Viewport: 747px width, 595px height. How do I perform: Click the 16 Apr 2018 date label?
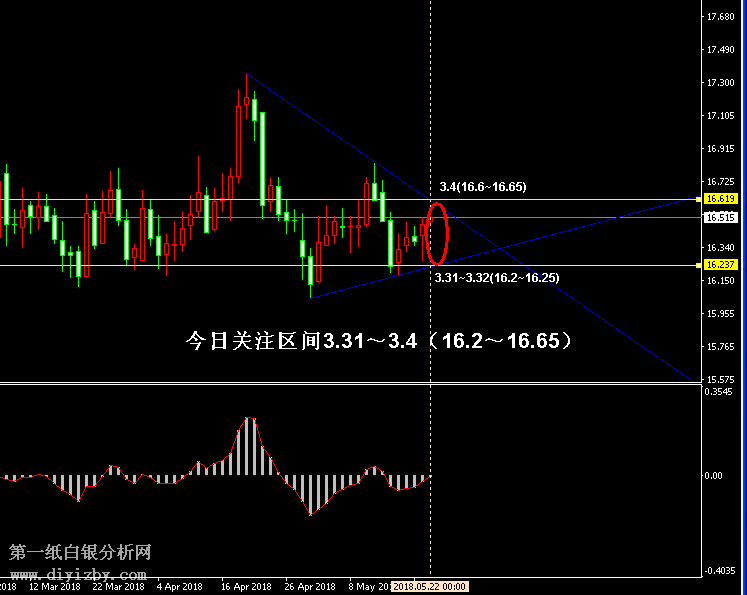coord(247,587)
